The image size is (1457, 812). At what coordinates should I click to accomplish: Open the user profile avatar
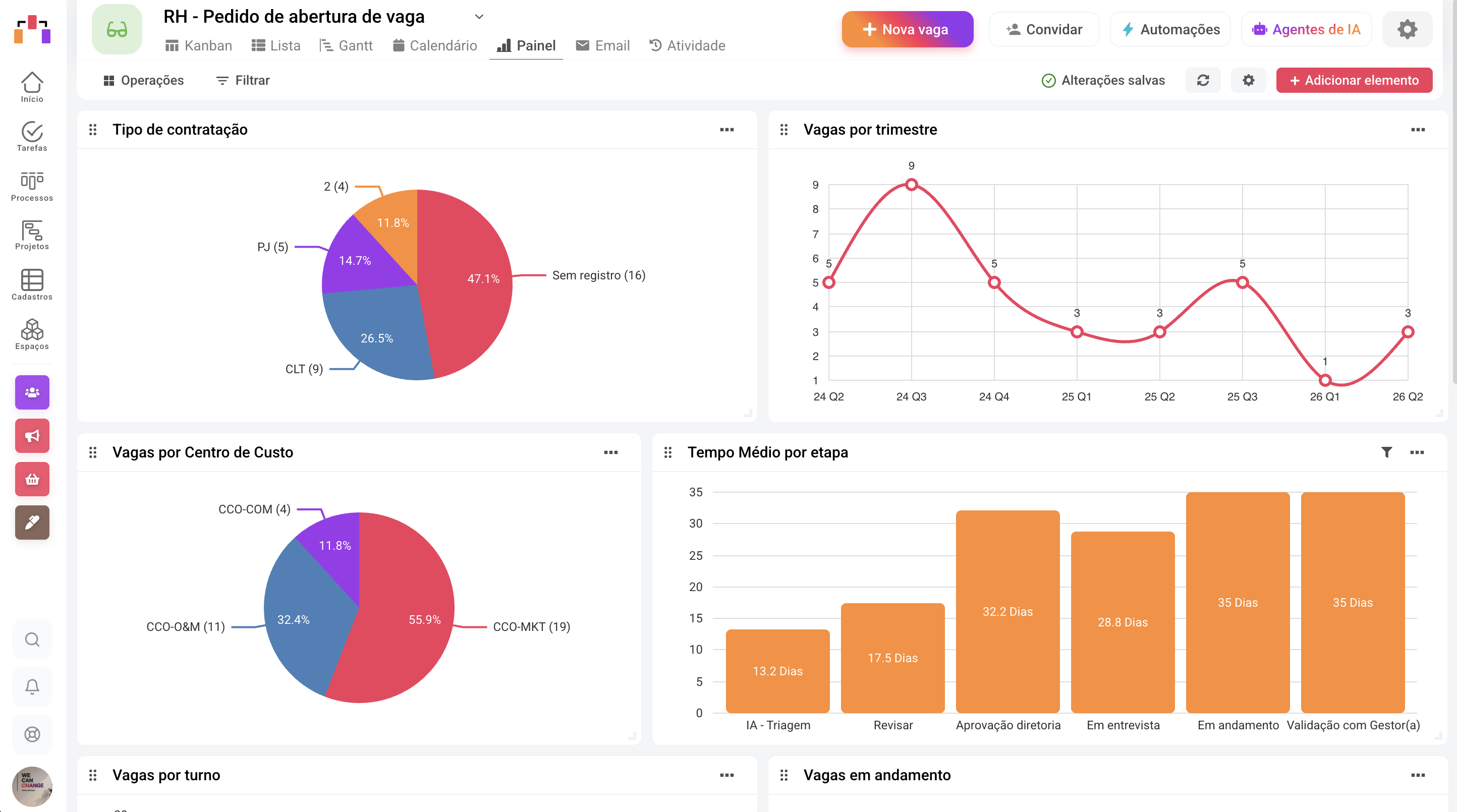click(x=32, y=786)
